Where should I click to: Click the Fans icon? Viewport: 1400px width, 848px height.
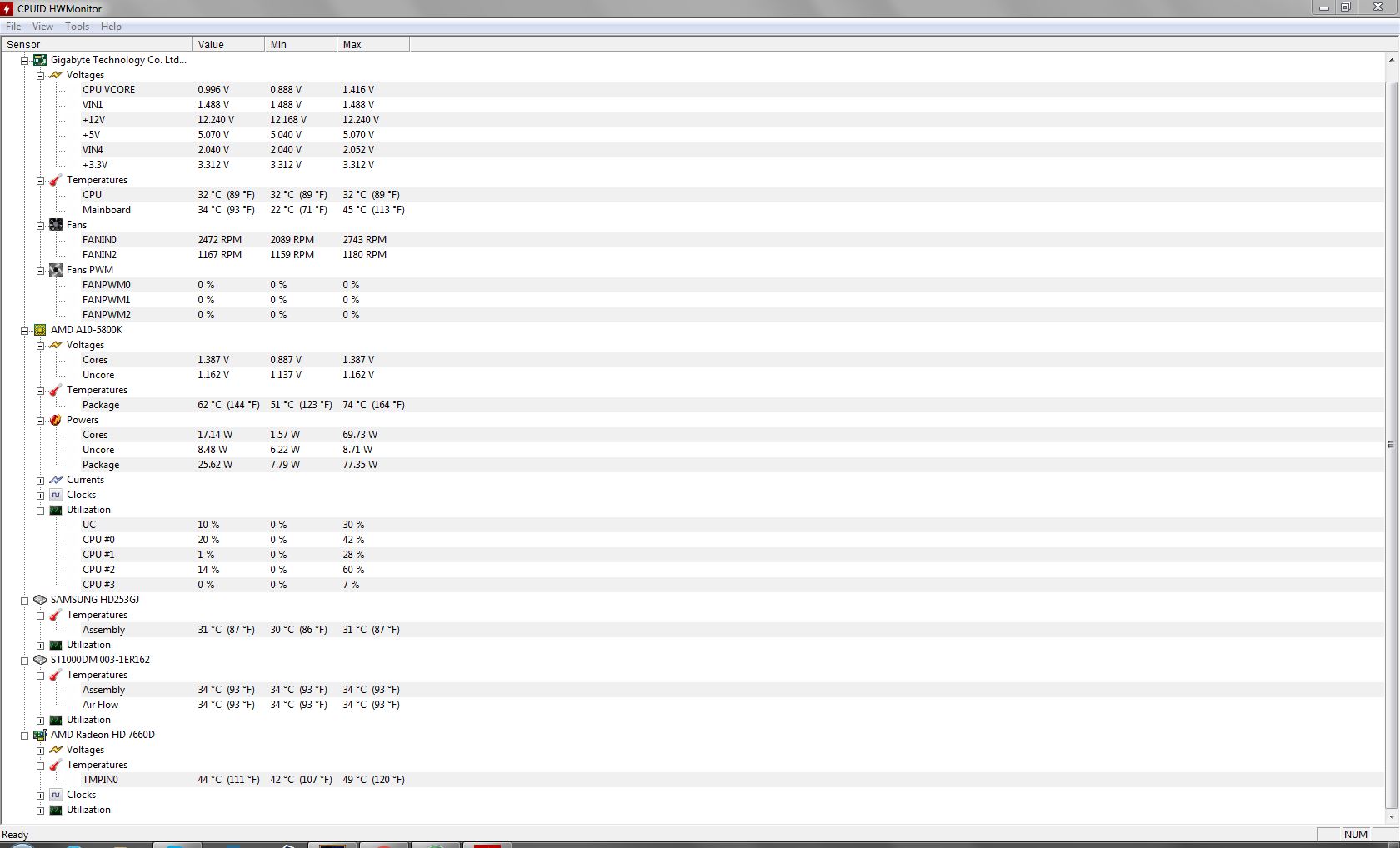(56, 225)
